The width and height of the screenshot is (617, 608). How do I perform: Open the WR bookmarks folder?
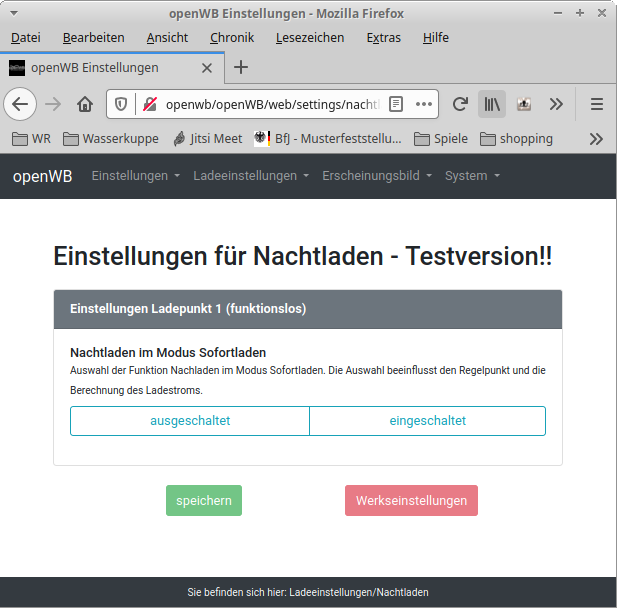31,139
